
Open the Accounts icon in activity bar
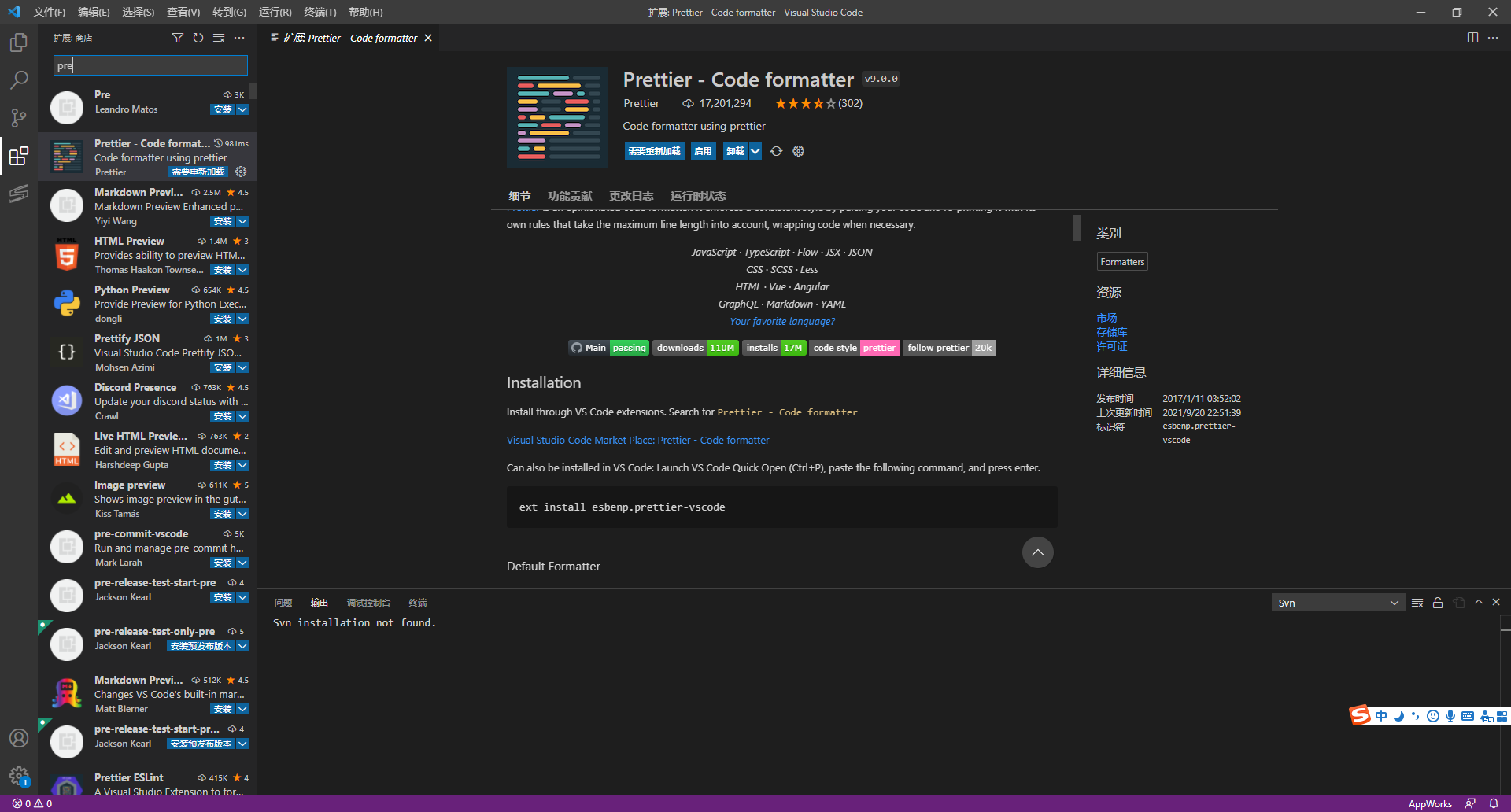pyautogui.click(x=19, y=738)
